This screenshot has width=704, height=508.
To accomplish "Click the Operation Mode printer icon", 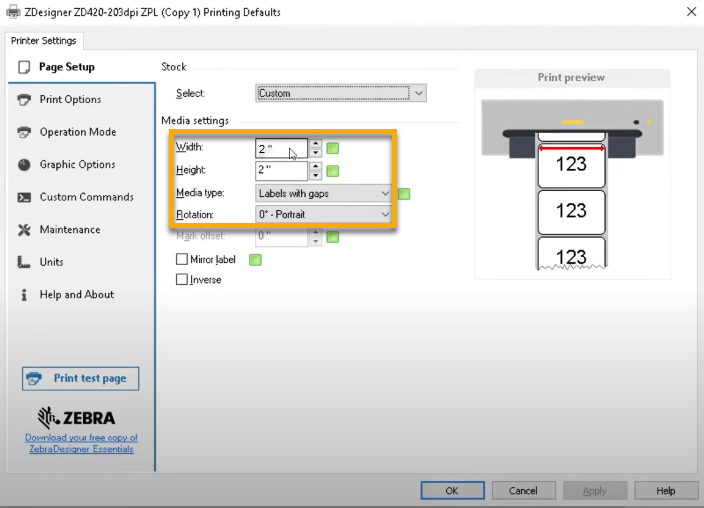I will (x=24, y=132).
